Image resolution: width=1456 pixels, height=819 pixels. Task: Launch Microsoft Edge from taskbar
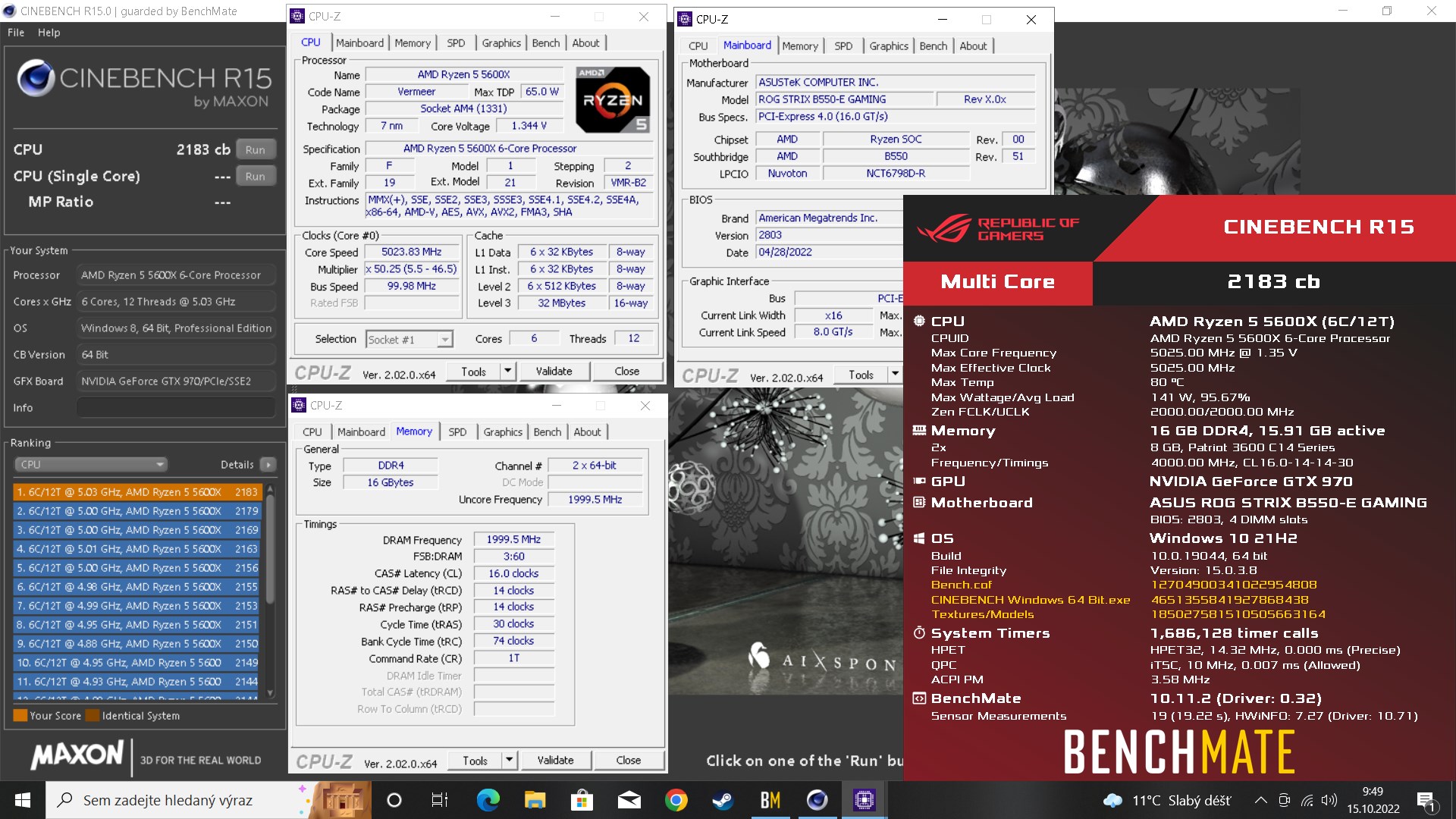[488, 800]
